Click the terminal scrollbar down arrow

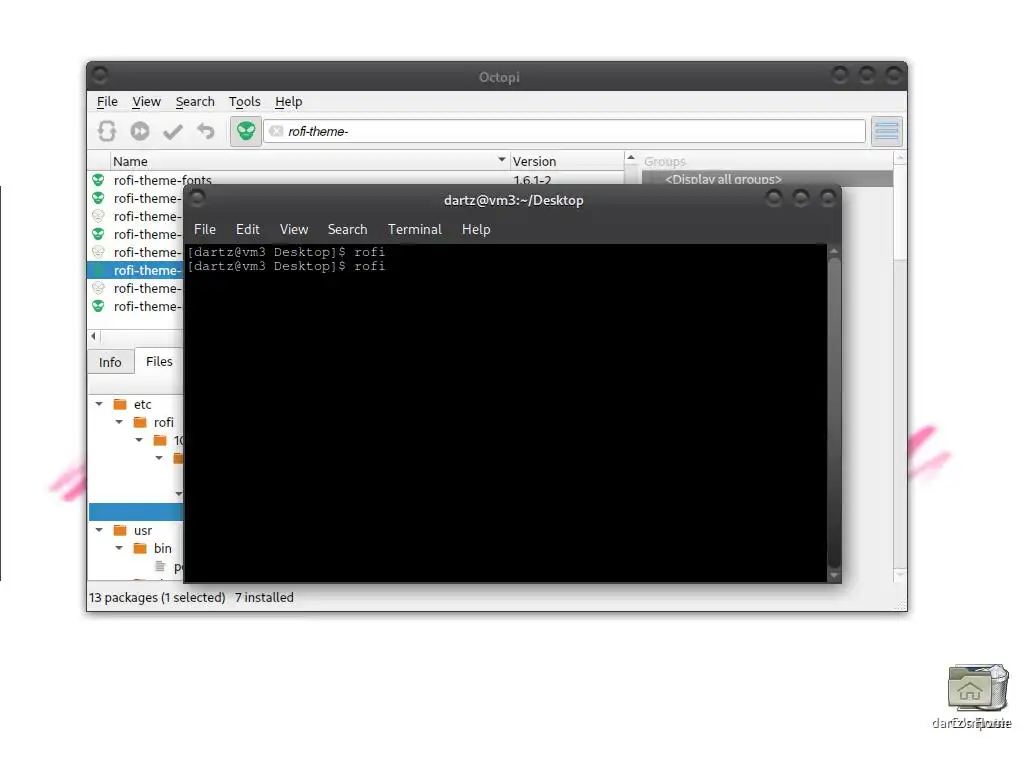coord(833,575)
